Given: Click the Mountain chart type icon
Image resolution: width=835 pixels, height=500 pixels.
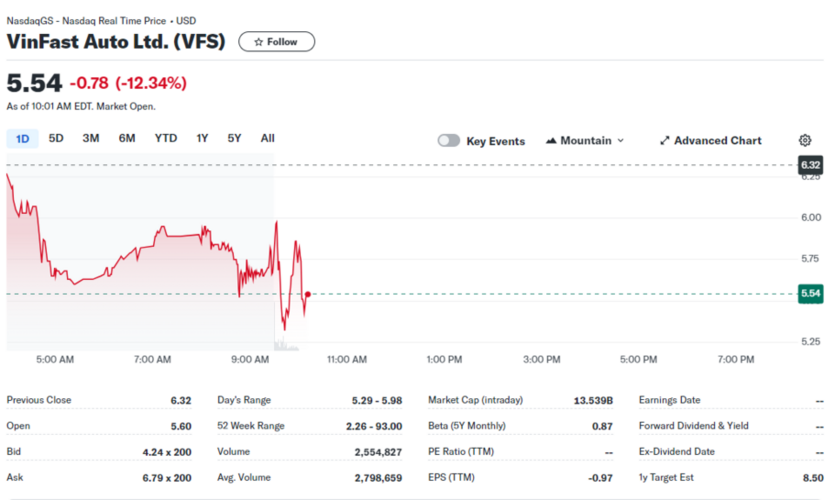Looking at the screenshot, I should pos(551,141).
